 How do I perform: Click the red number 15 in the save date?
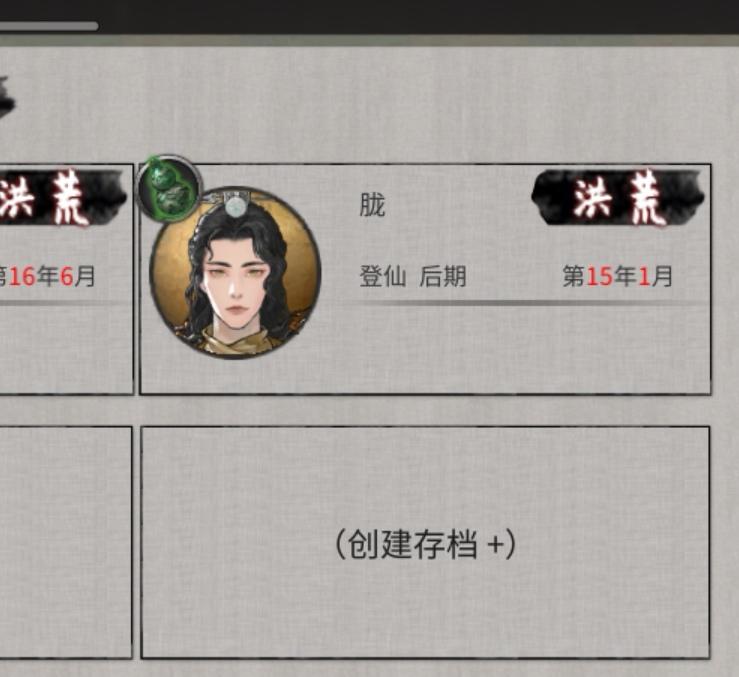pos(599,276)
